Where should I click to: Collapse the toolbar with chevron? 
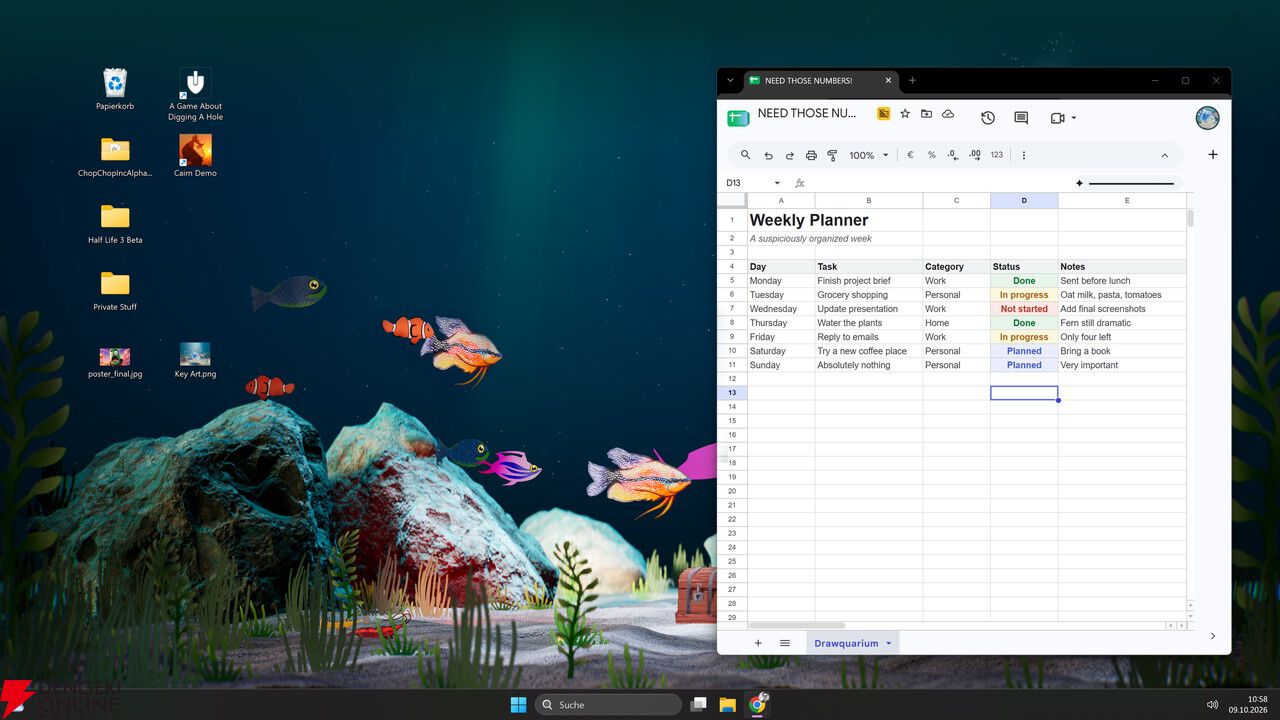[x=1164, y=155]
